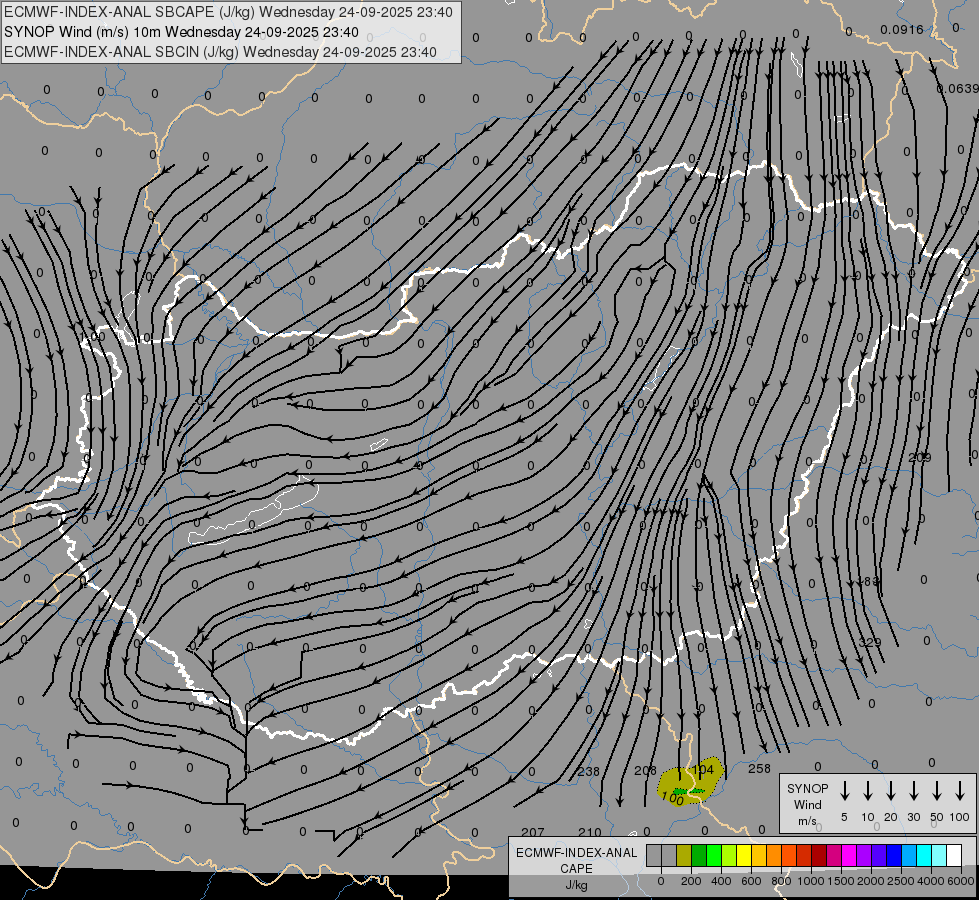Click the 10 m/s wind arrow in legend
The height and width of the screenshot is (900, 979).
click(x=868, y=791)
